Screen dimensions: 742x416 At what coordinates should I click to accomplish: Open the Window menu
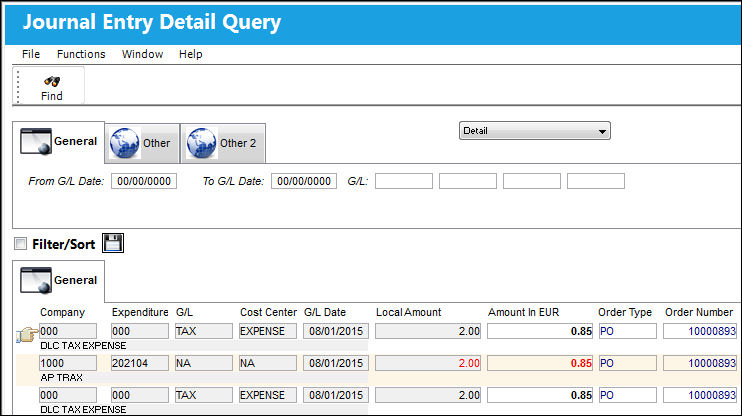[142, 54]
